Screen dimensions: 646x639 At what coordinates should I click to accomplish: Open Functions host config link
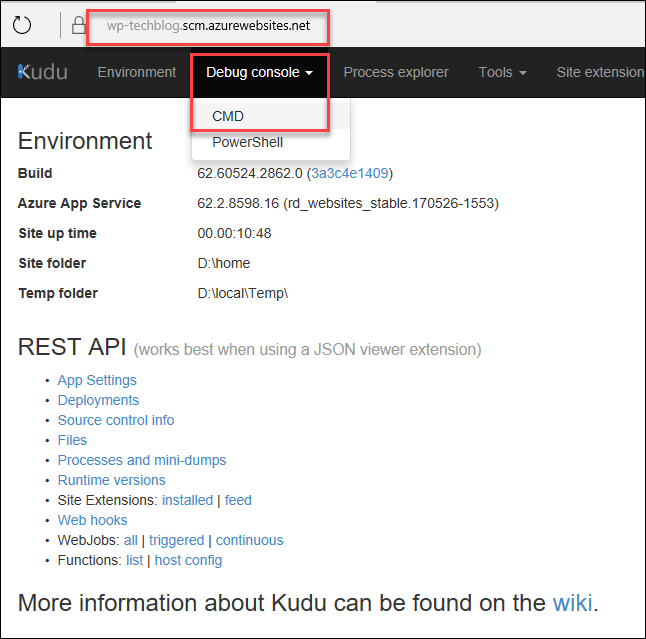(x=188, y=560)
